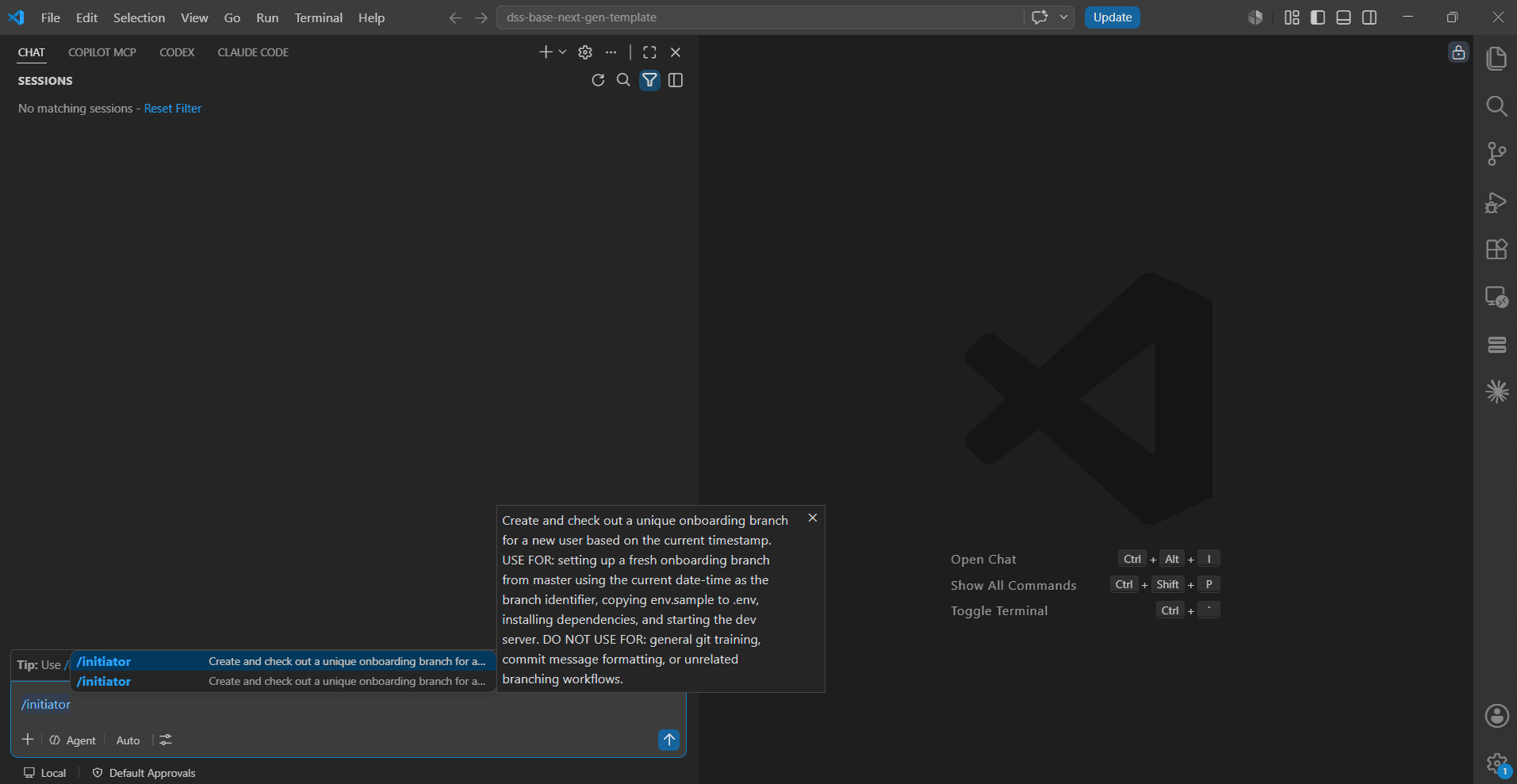Open the Auto model picker
Screen dimensions: 1517x784
128,740
